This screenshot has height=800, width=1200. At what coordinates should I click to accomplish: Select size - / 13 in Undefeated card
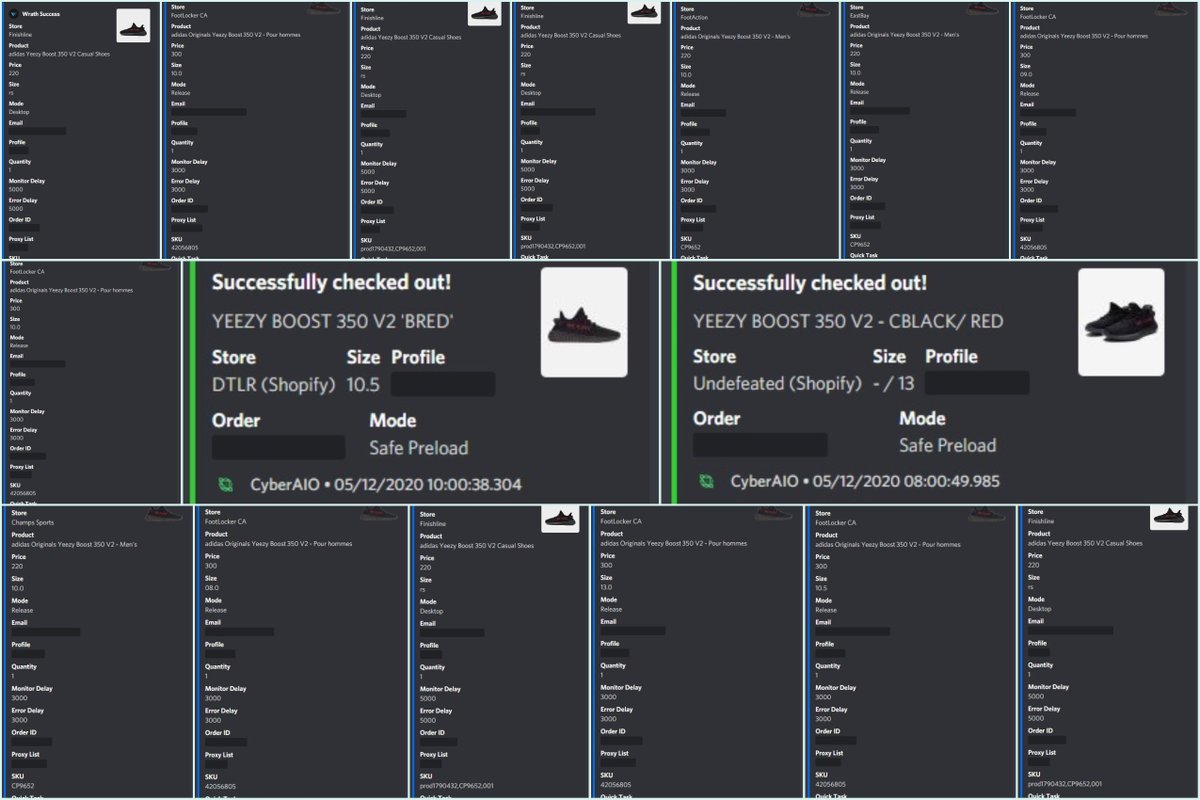coord(893,384)
